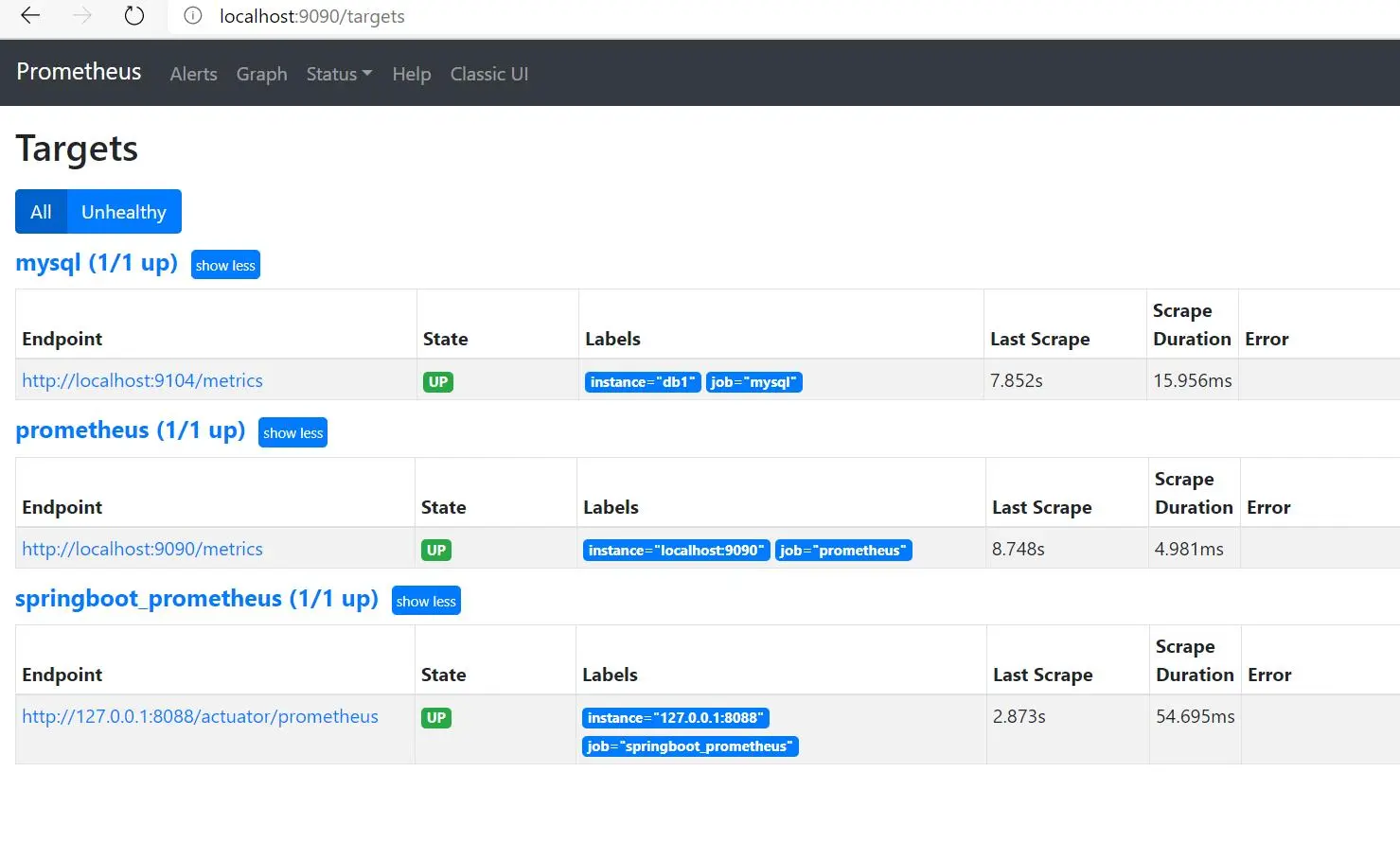
Task: Click the Scrape Duration header in springboot_prometheus table
Action: tap(1195, 660)
